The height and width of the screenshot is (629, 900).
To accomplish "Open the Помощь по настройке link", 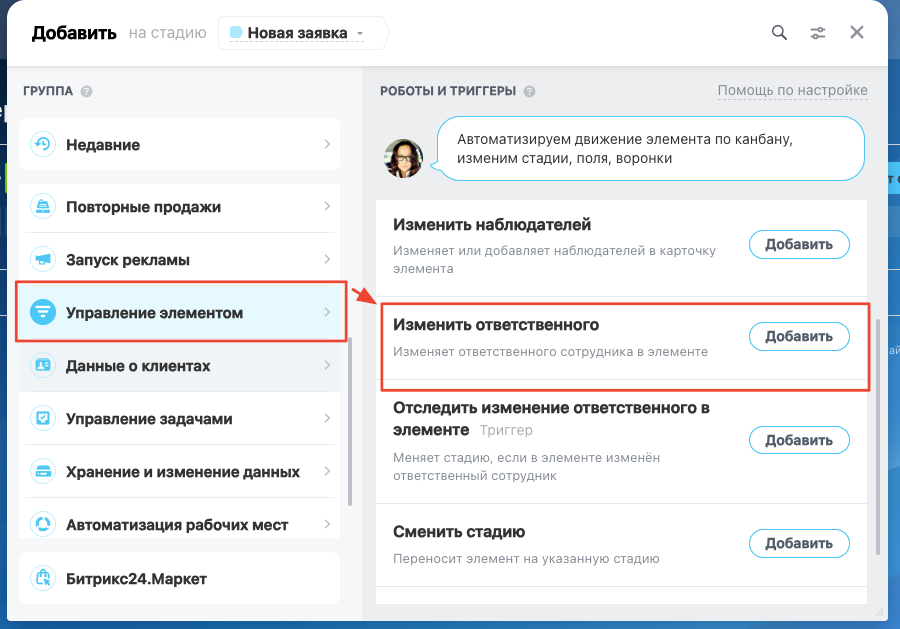I will point(792,91).
